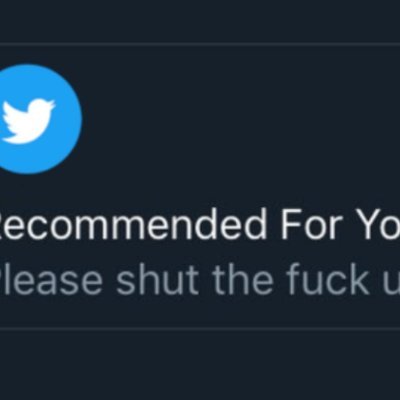Click the blue circle edge beside the bird
The width and height of the screenshot is (400, 400).
click(x=72, y=119)
